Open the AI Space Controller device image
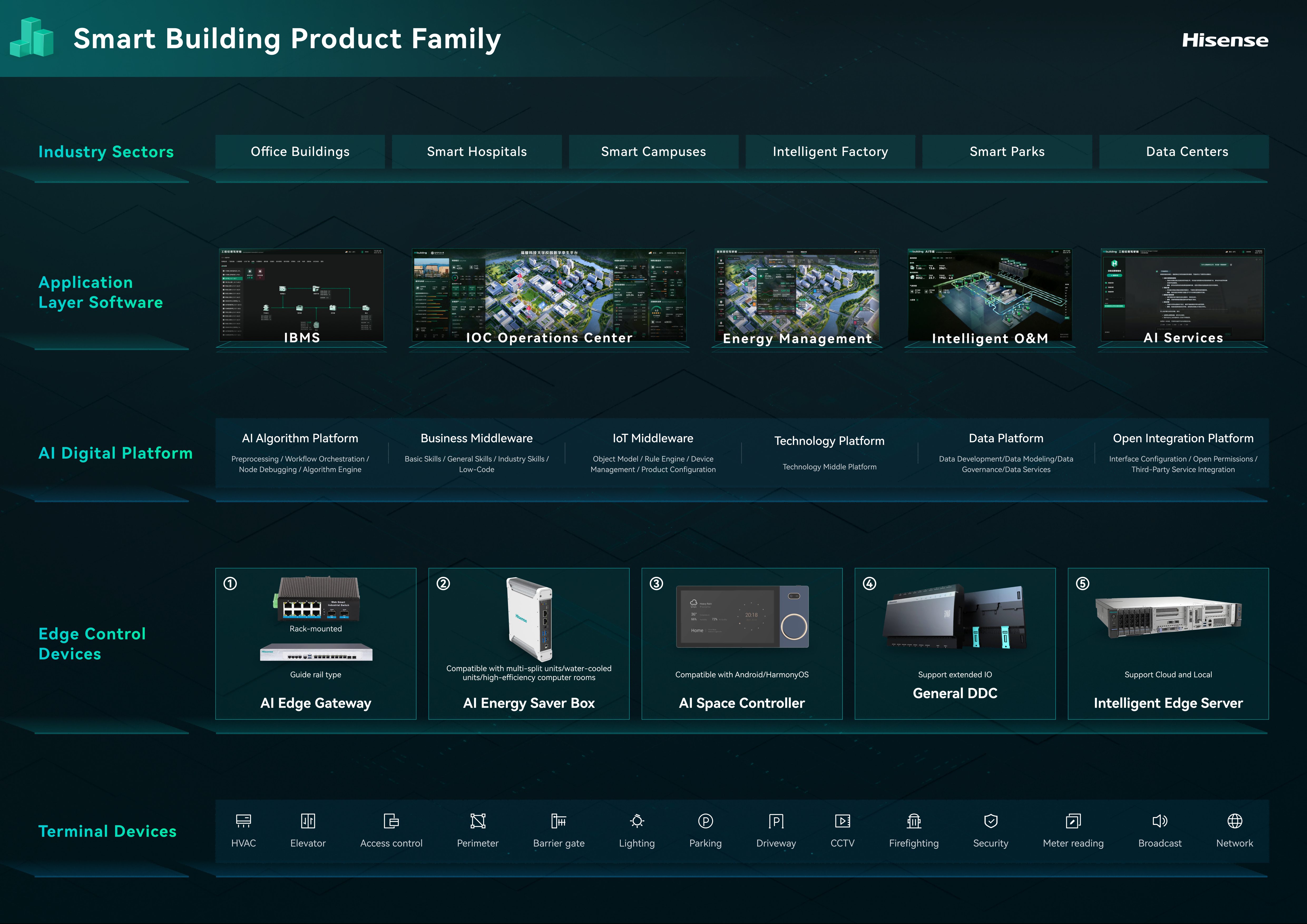Image resolution: width=1307 pixels, height=924 pixels. (742, 617)
